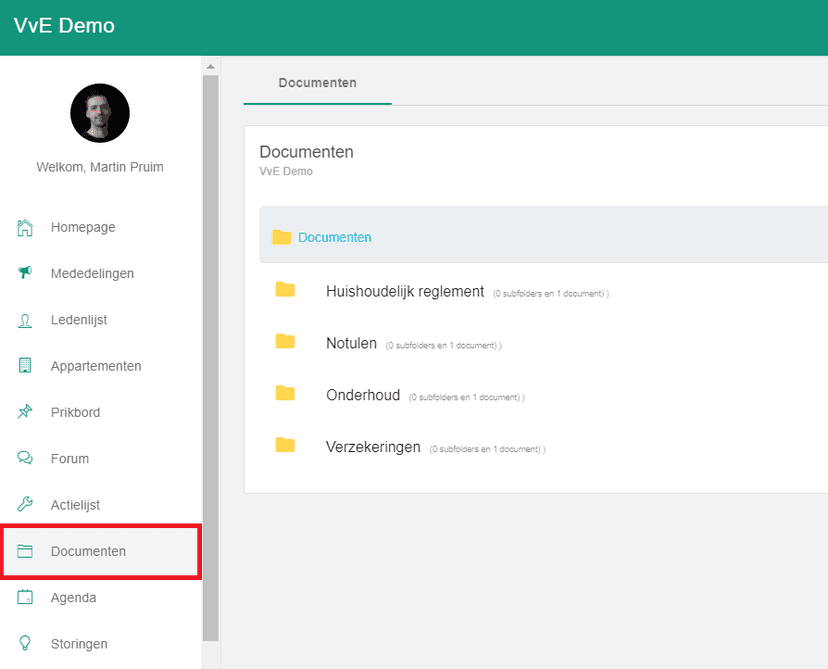Screen dimensions: 828x669
Task: Open the Huishoudelijk reglement folder icon
Action: pos(285,289)
